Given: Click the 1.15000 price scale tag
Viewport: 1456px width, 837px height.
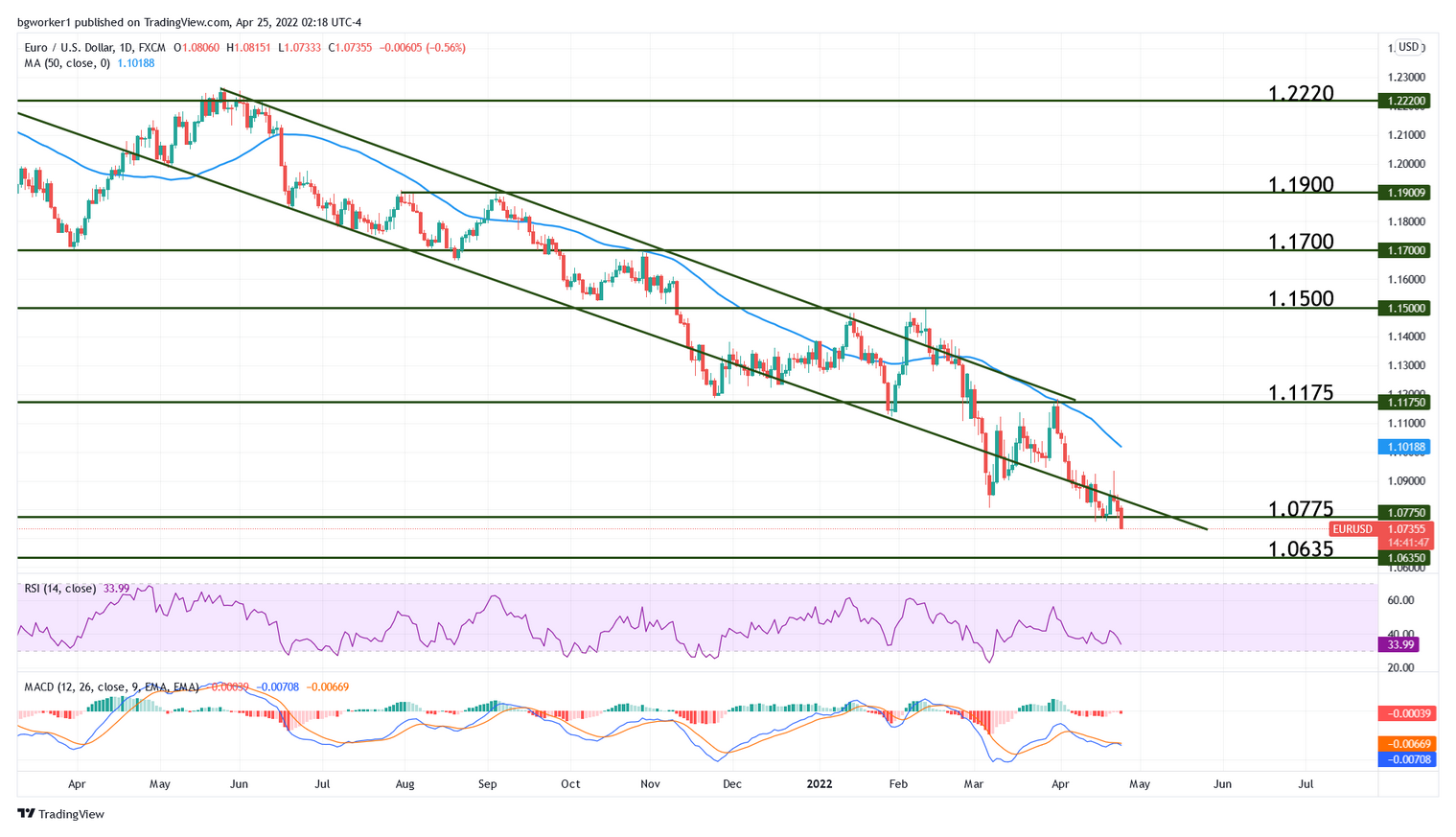Looking at the screenshot, I should pyautogui.click(x=1405, y=308).
